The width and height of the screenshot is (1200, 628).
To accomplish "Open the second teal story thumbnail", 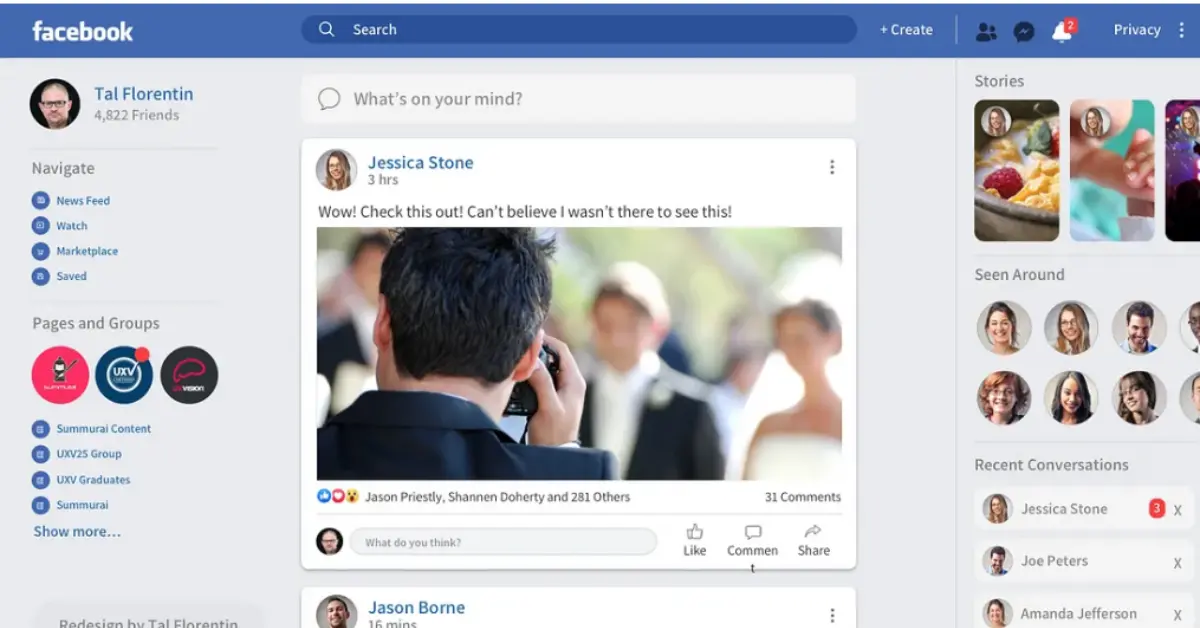I will (1112, 170).
